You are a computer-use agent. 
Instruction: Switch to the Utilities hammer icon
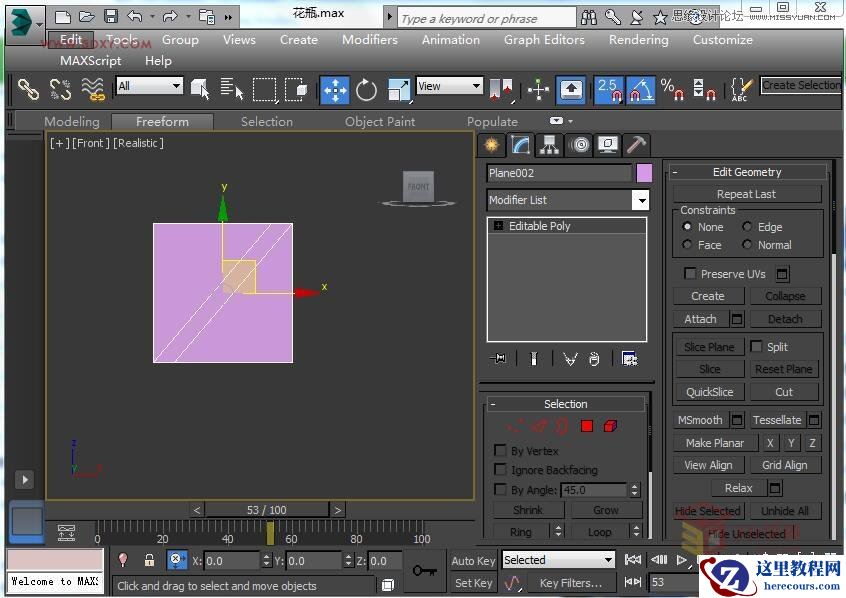[x=636, y=145]
